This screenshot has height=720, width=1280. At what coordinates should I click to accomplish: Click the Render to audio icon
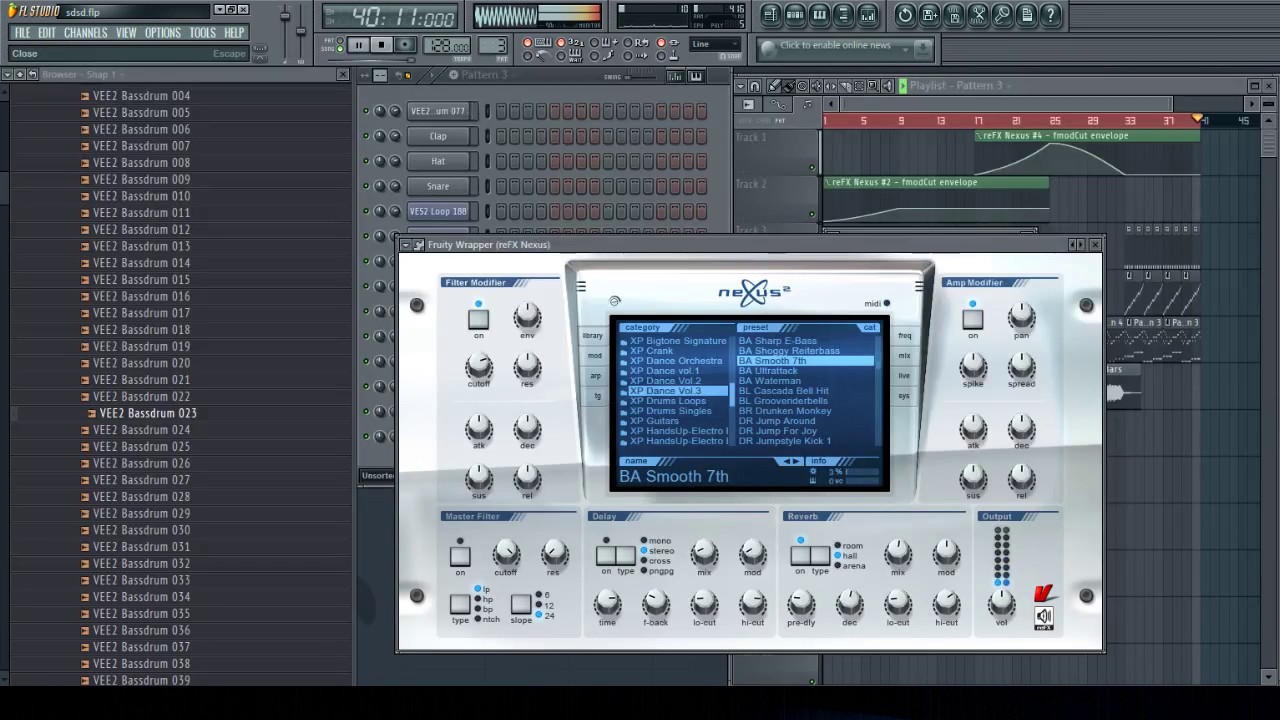[954, 15]
